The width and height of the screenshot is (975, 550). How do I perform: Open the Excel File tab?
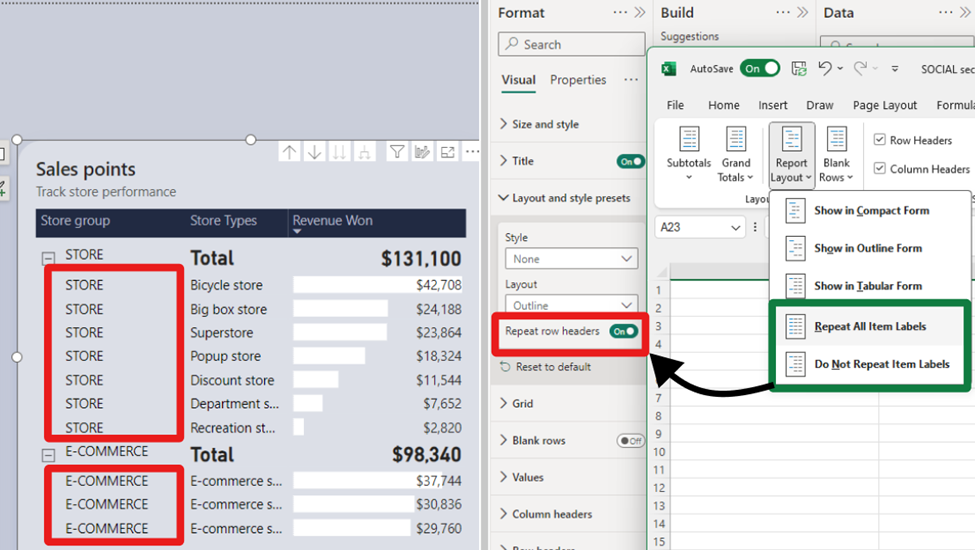coord(675,105)
